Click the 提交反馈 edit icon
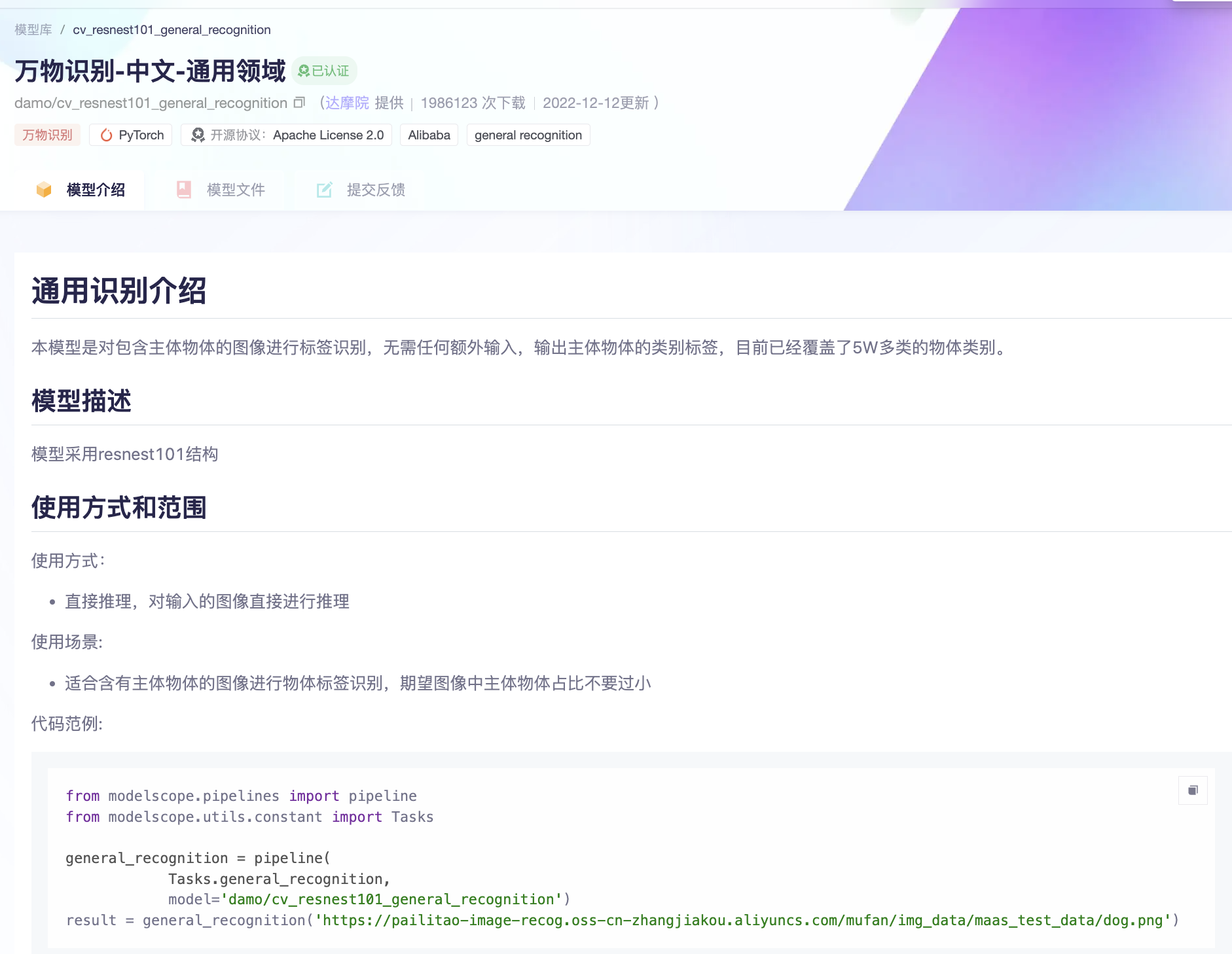The image size is (1232, 954). pyautogui.click(x=325, y=190)
